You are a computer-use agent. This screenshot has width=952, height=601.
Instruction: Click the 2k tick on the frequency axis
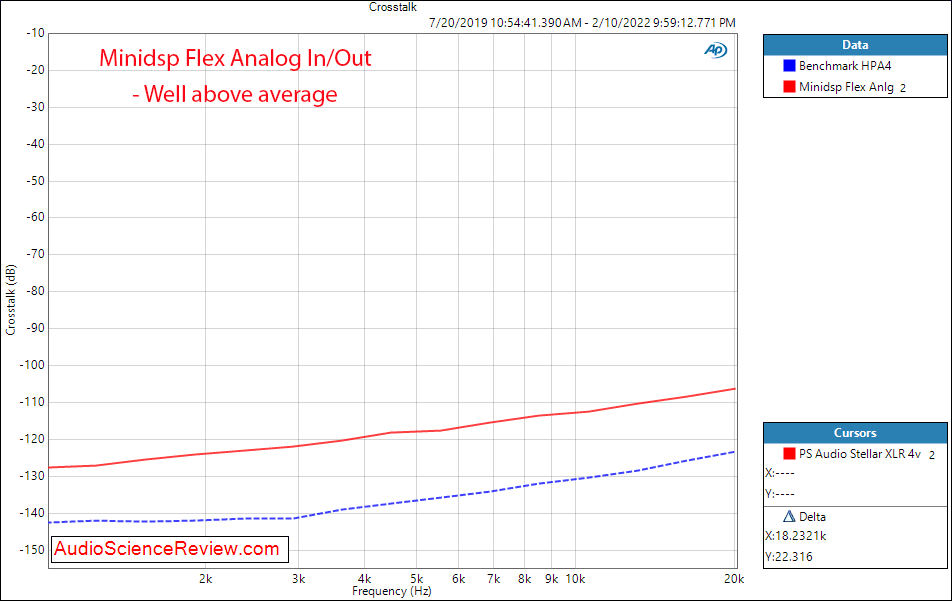pos(206,579)
